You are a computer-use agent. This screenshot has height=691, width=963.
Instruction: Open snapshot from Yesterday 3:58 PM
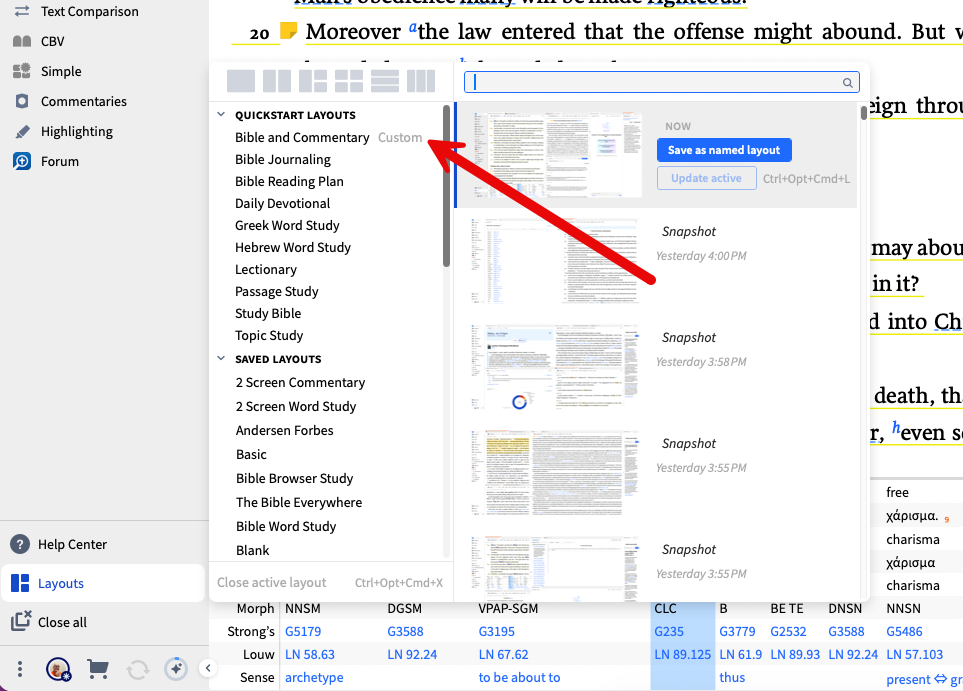pyautogui.click(x=554, y=367)
